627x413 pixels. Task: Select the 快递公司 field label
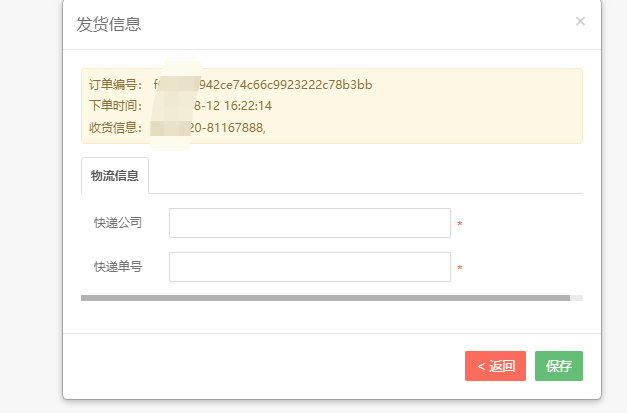[x=118, y=223]
